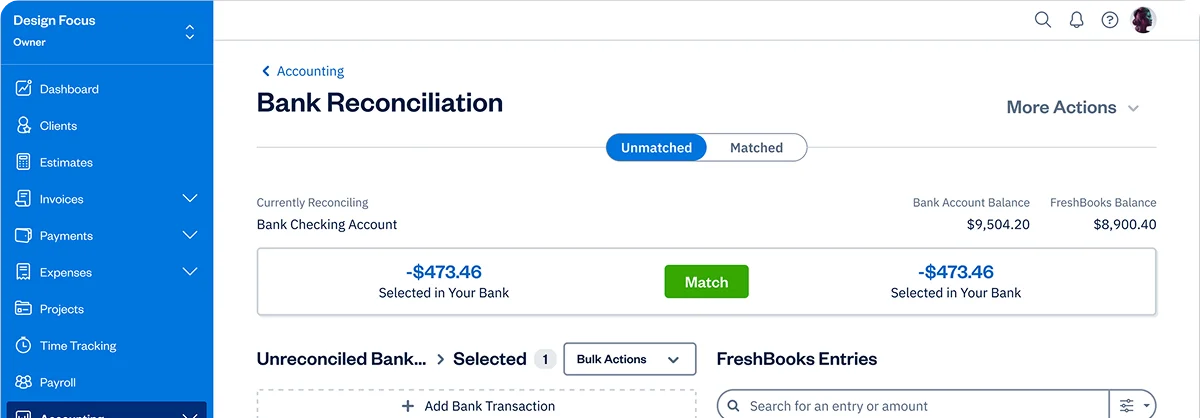Switch to the Unmatched toggle view
The width and height of the screenshot is (1200, 418).
tap(656, 148)
